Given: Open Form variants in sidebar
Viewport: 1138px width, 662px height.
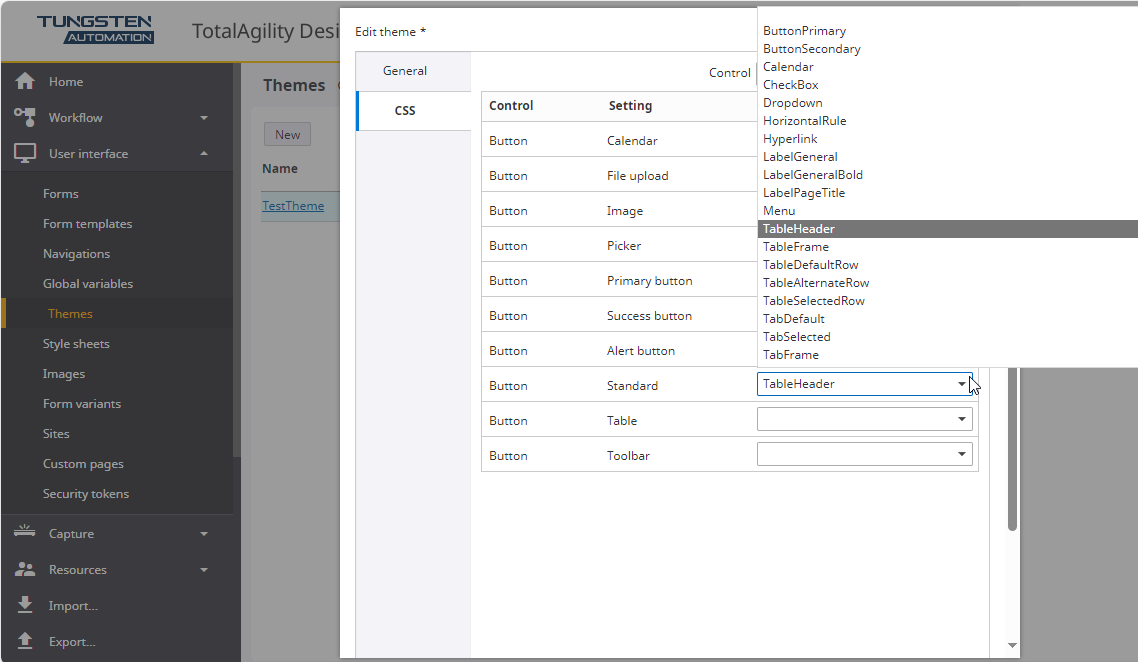Looking at the screenshot, I should [x=82, y=404].
